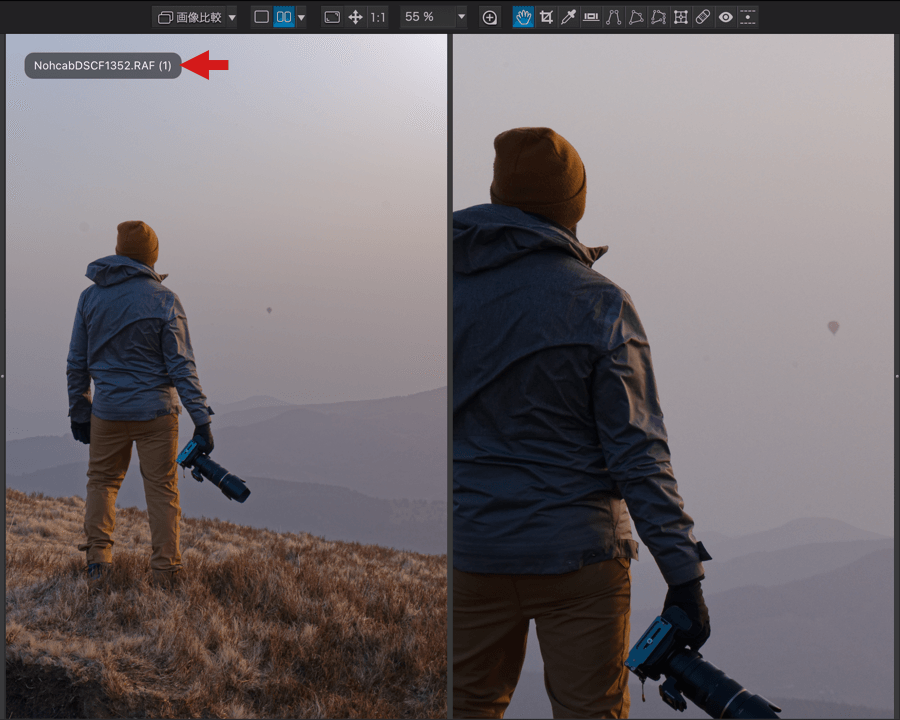The image size is (900, 720).
Task: Select the horizon leveling tool
Action: tap(591, 17)
